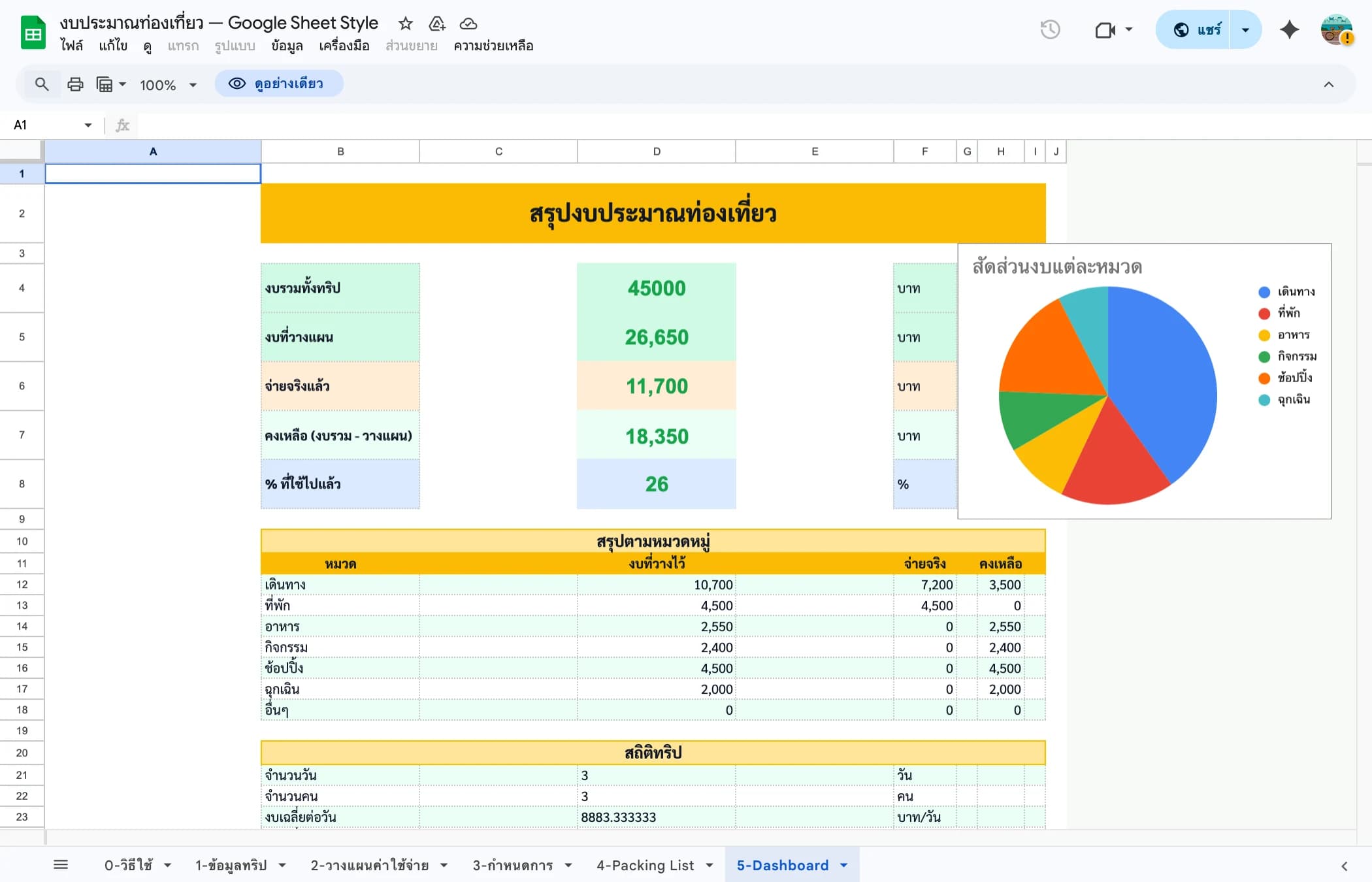The image size is (1372, 882).
Task: Click the ดูอย่างเดียว view-only button
Action: [279, 84]
